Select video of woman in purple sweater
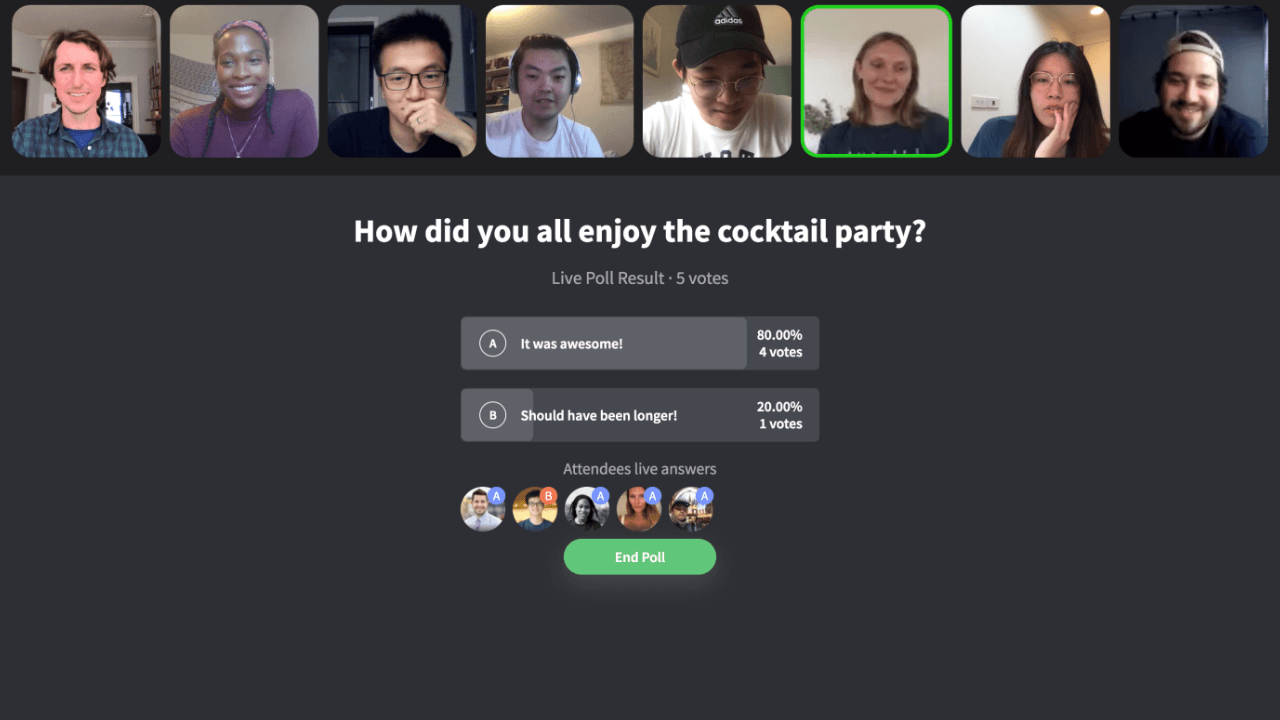 click(244, 81)
